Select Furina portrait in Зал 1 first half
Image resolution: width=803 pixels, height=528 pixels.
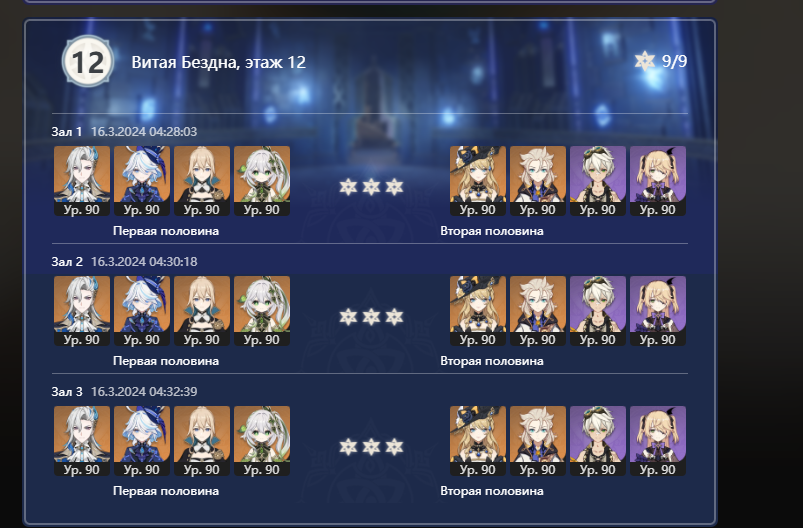[142, 181]
